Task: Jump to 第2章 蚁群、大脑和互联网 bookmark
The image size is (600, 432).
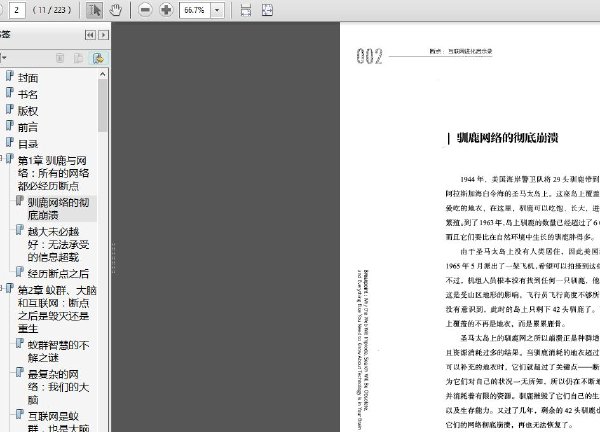Action: click(x=57, y=309)
